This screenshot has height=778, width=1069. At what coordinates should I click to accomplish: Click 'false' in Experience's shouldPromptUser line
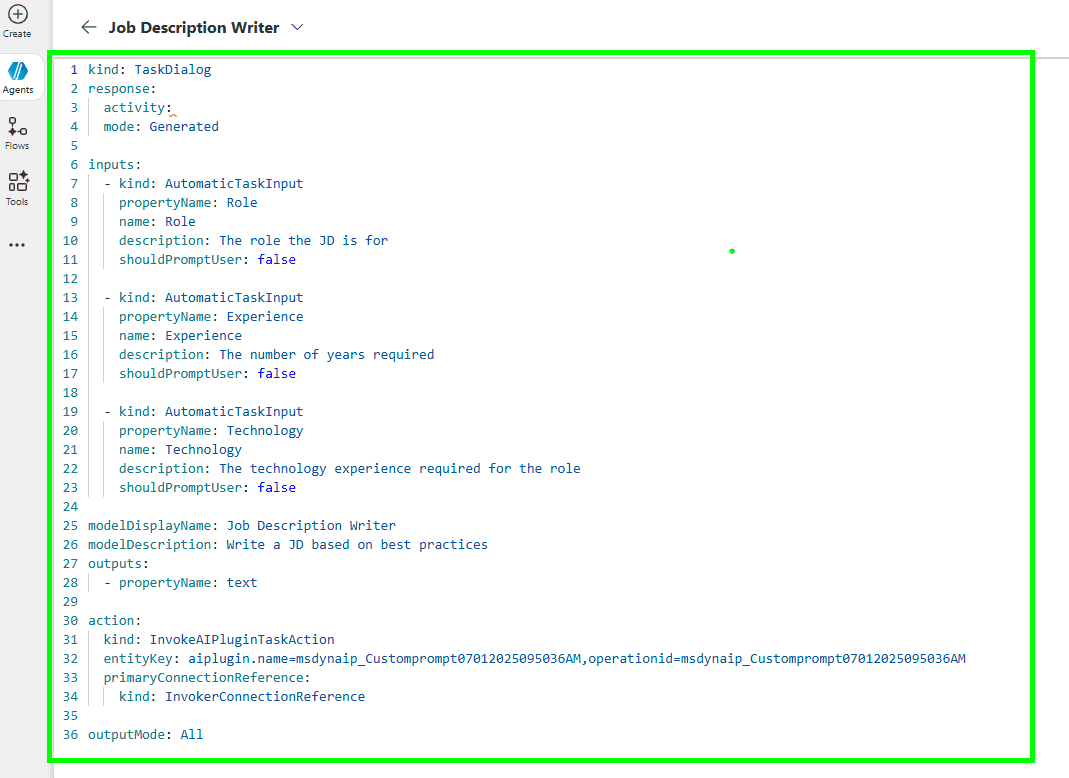point(277,374)
